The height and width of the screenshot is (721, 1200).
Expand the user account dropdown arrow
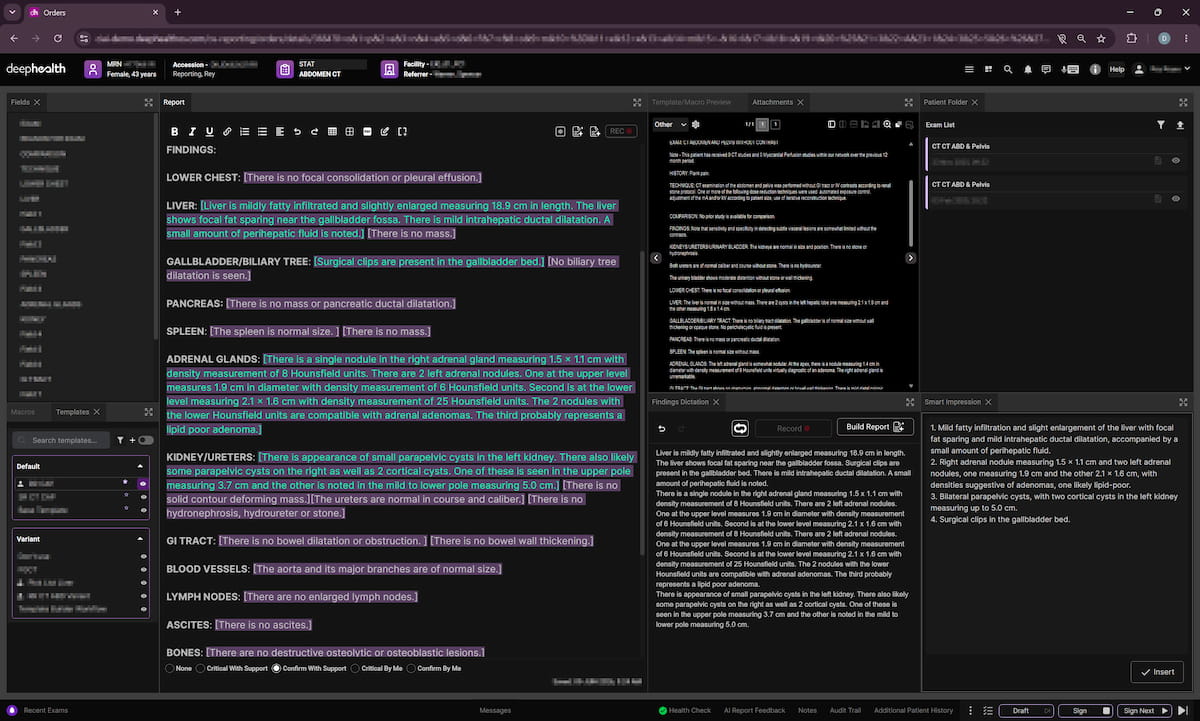[x=1189, y=69]
